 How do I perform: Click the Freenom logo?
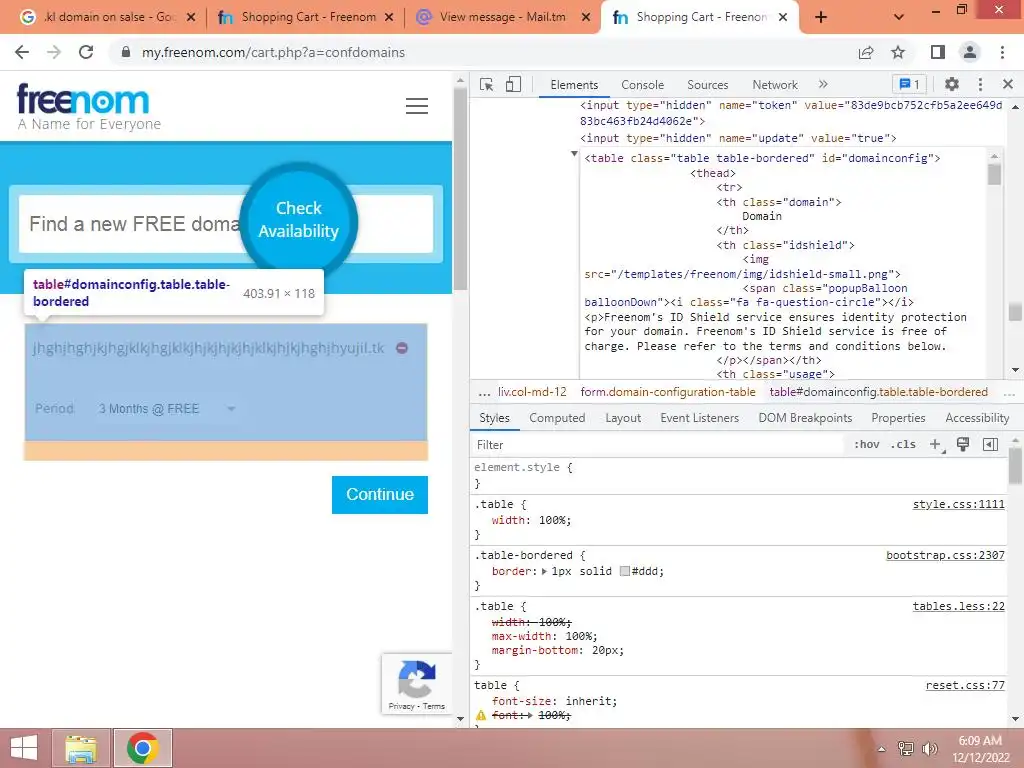(88, 107)
